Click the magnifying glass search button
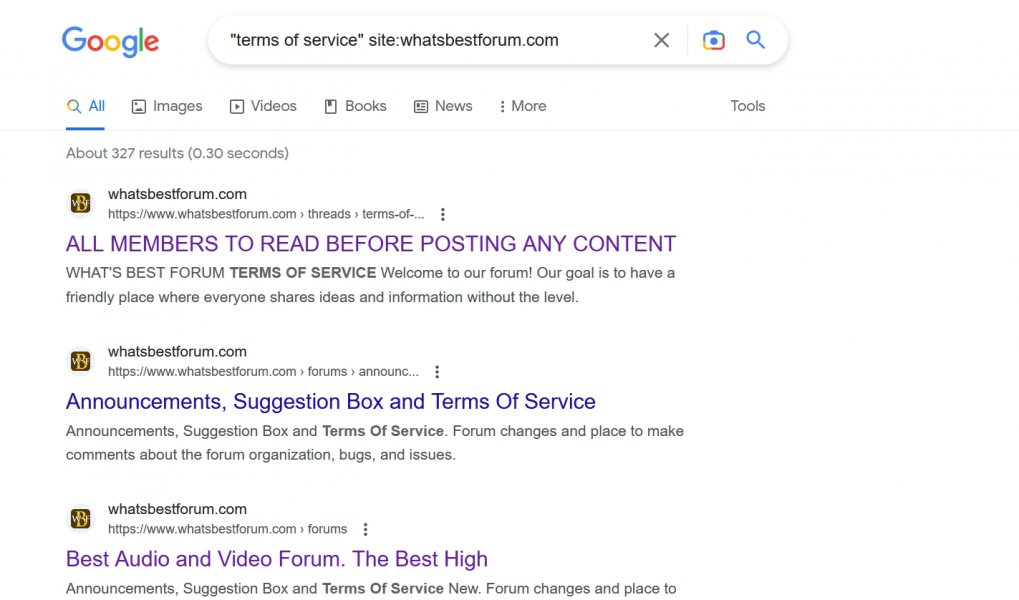 [755, 40]
